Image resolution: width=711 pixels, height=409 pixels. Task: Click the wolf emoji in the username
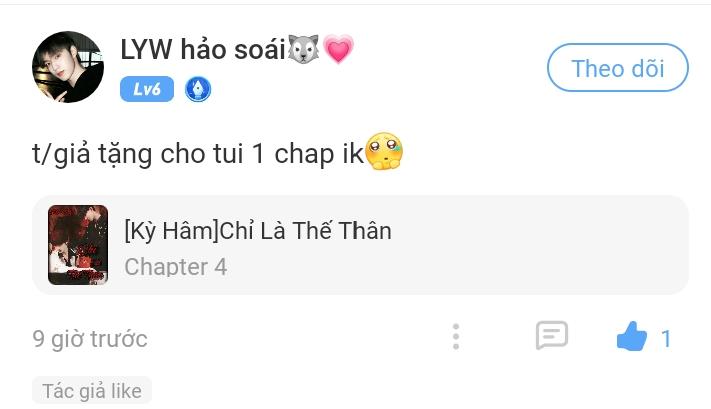coord(303,49)
